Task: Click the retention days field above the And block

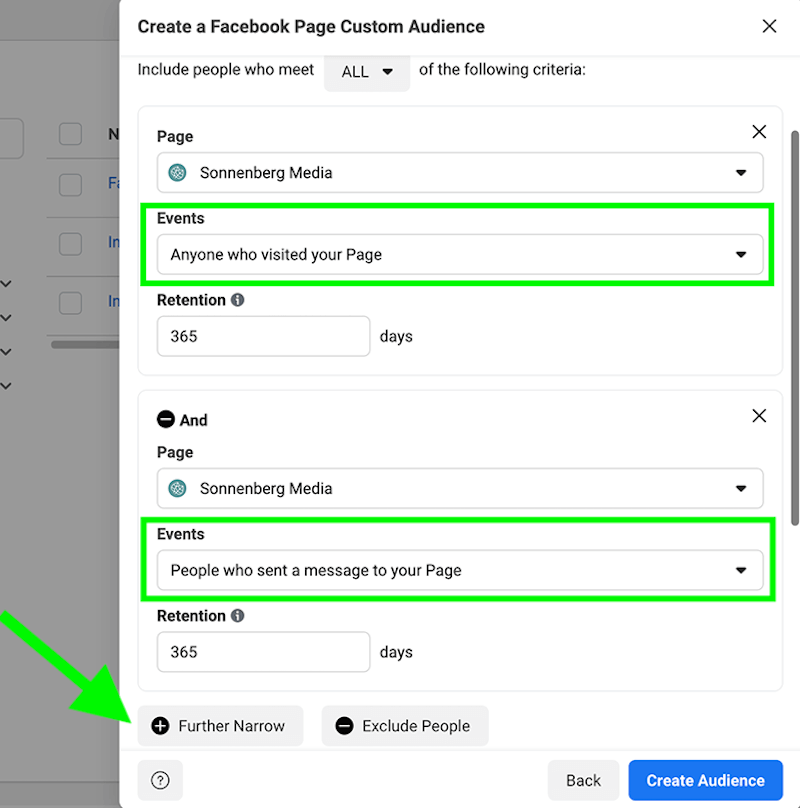Action: (263, 336)
